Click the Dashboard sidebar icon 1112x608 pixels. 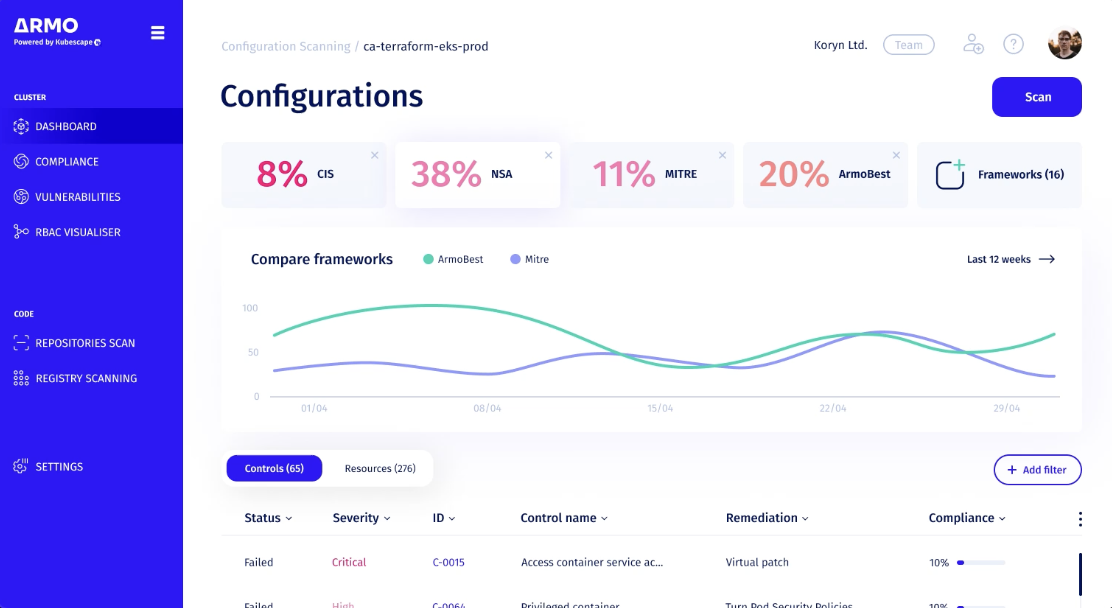coord(21,126)
